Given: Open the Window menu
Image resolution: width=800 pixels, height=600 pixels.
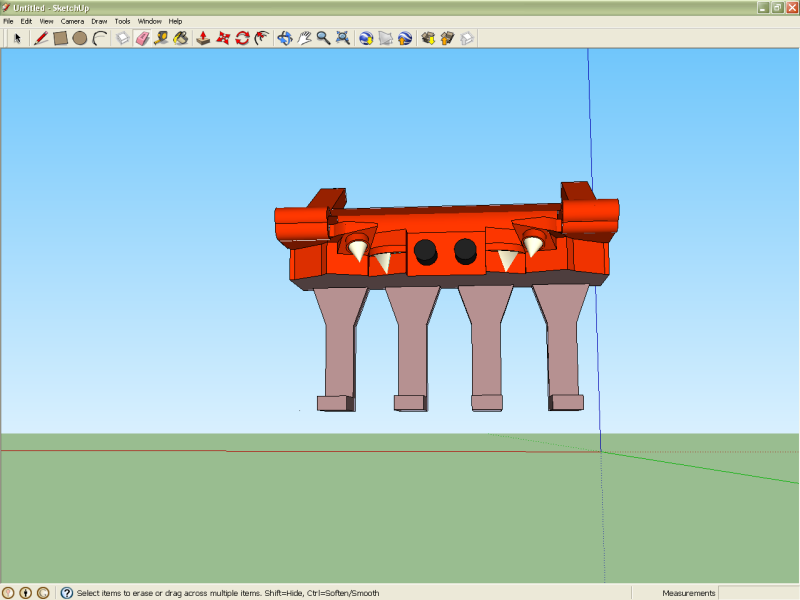Looking at the screenshot, I should coord(149,21).
